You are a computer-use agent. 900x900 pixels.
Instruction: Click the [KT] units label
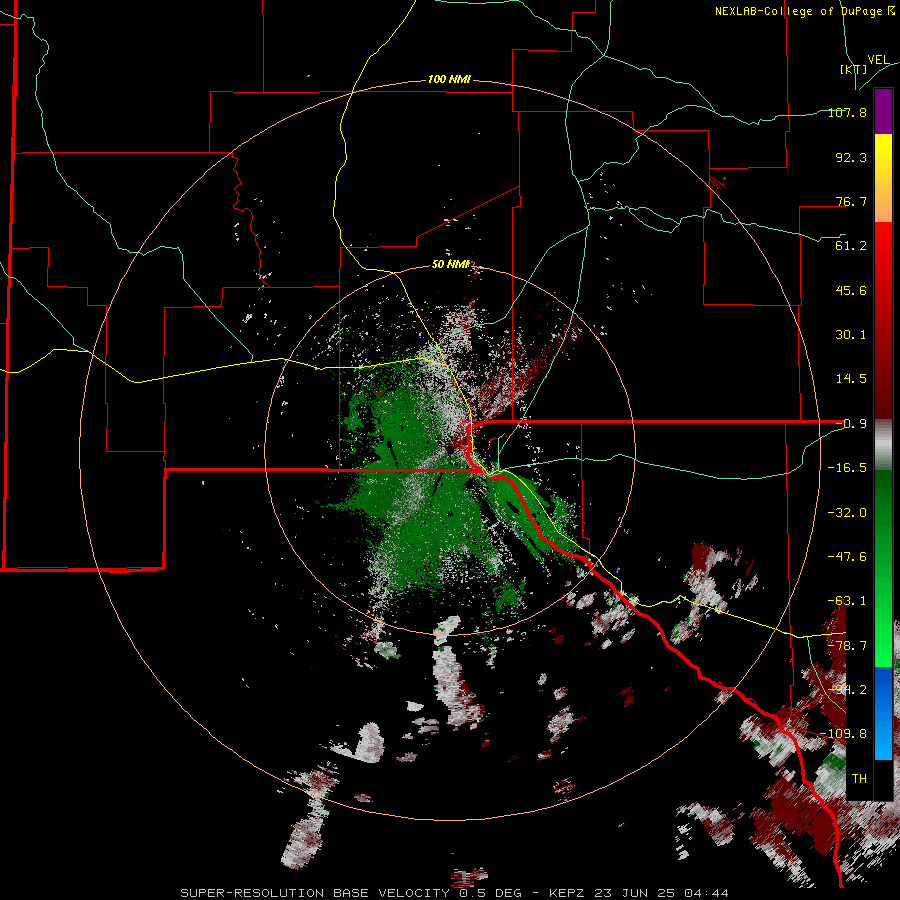click(854, 69)
